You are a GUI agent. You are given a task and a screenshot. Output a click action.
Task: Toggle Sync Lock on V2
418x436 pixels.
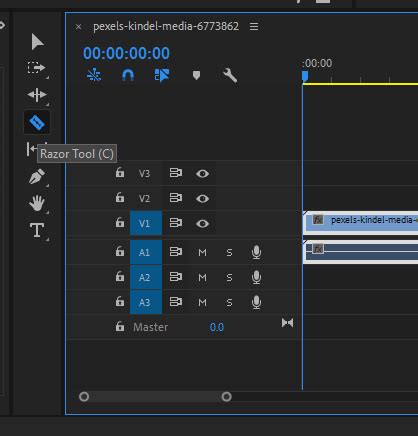[176, 198]
